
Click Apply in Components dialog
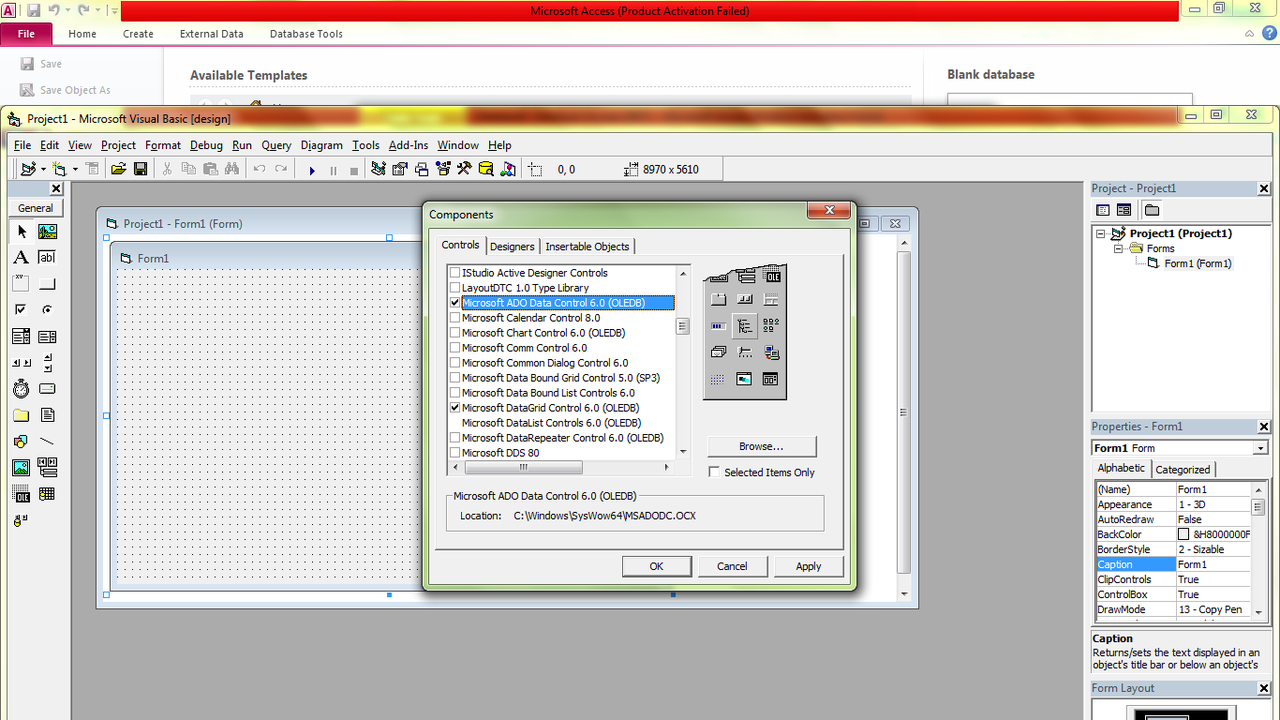[808, 566]
